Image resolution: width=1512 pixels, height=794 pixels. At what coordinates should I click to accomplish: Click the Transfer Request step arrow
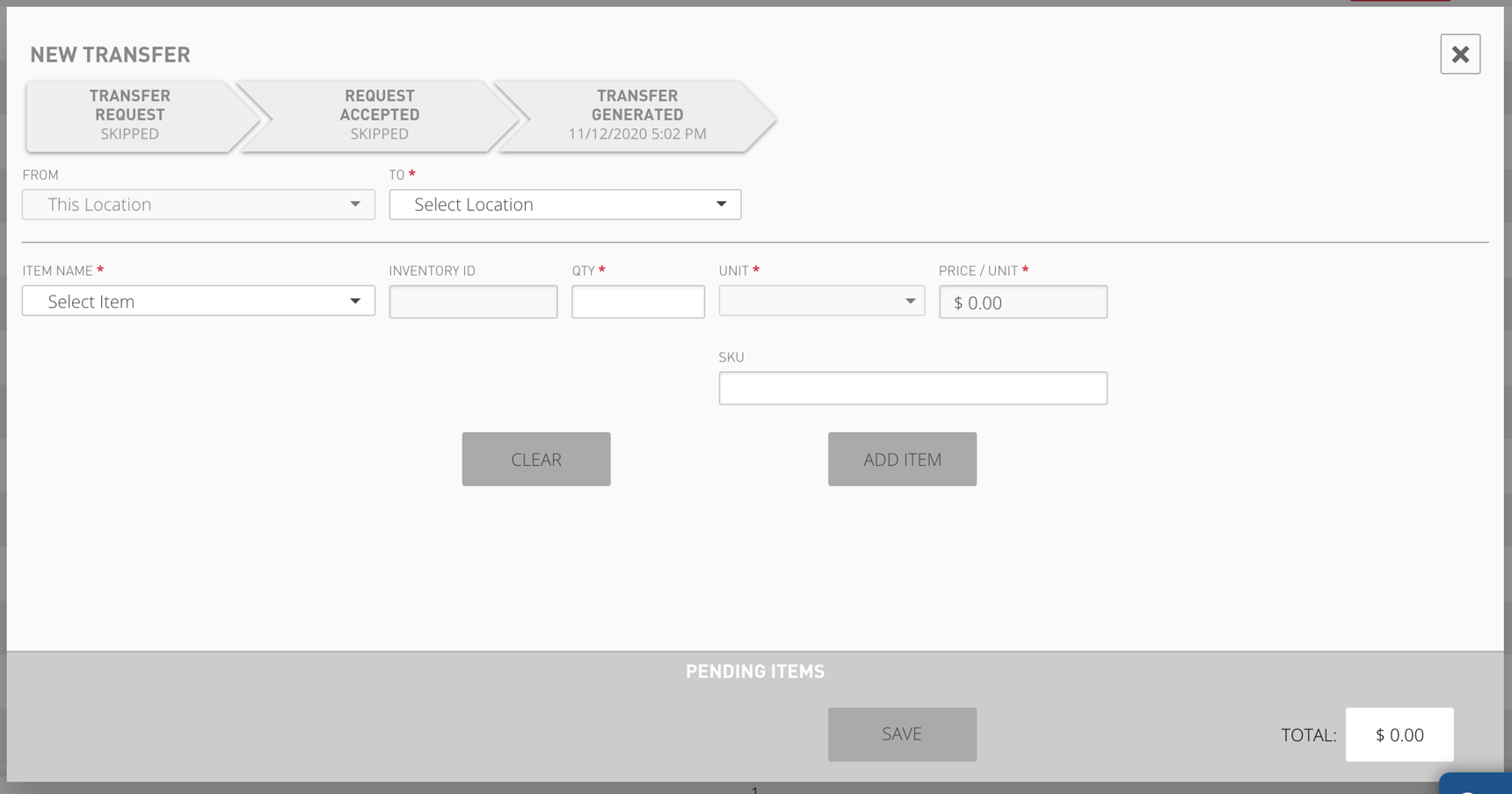(x=130, y=115)
